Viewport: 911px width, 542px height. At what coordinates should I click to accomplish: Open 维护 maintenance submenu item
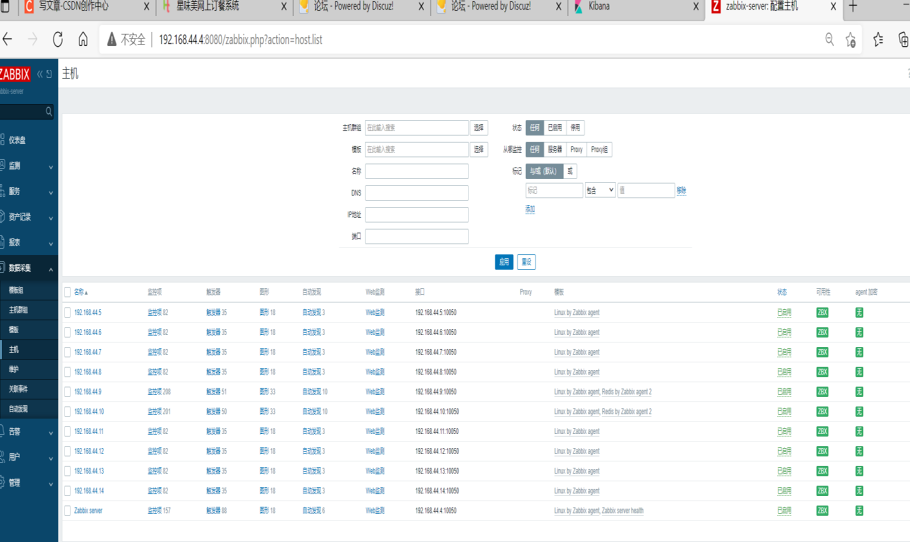14,369
